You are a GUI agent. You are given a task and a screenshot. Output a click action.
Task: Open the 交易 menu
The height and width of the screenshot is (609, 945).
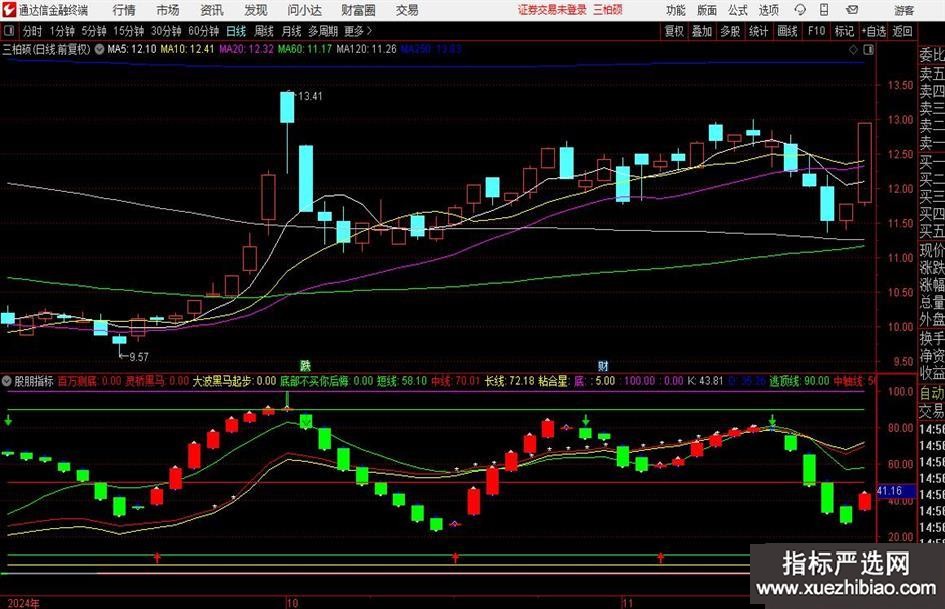point(407,10)
